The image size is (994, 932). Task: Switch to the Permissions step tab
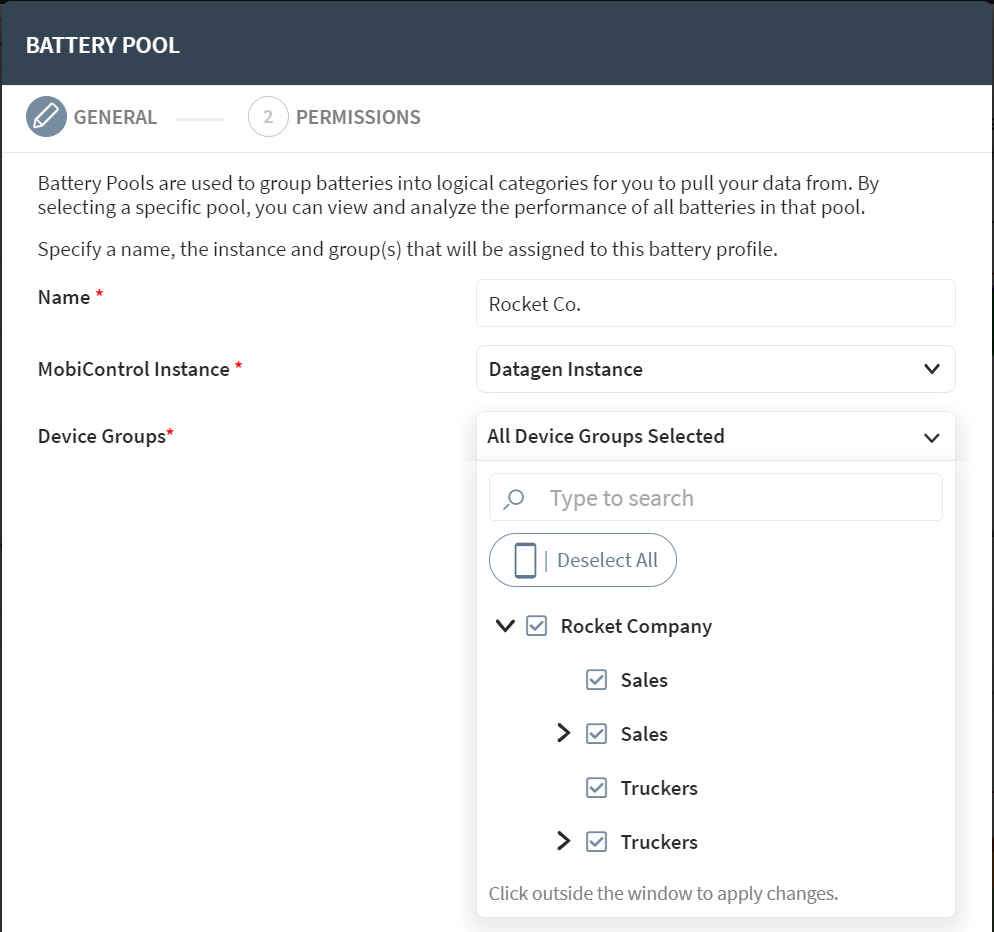pos(358,117)
